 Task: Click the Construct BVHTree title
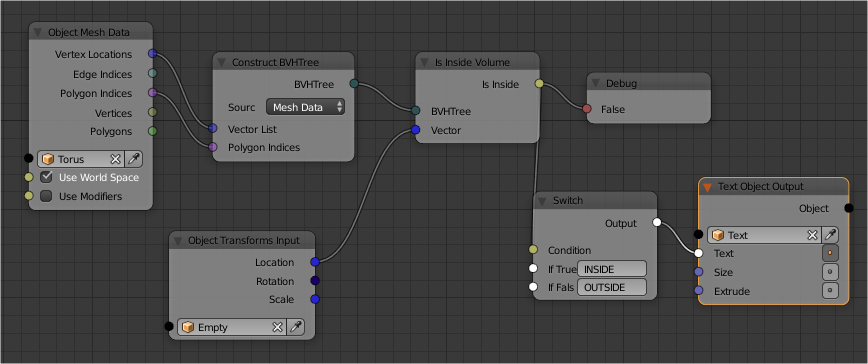(275, 63)
